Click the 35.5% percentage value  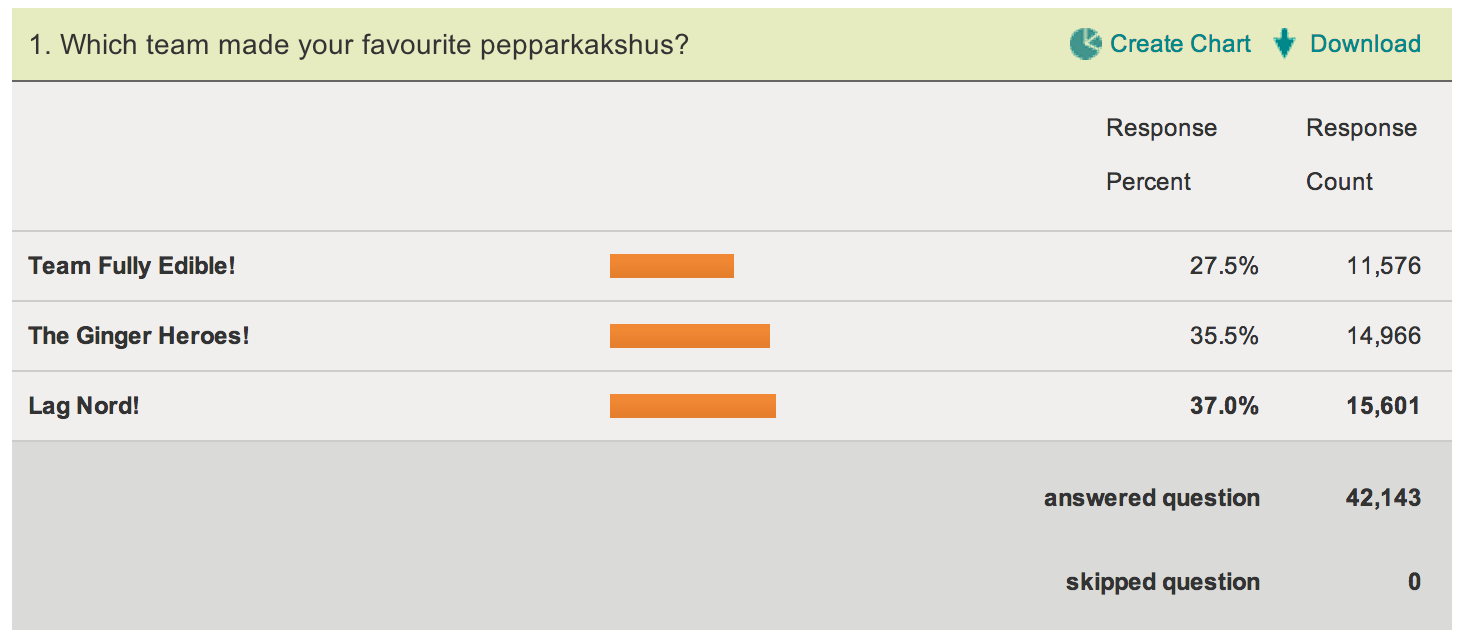pos(1224,336)
